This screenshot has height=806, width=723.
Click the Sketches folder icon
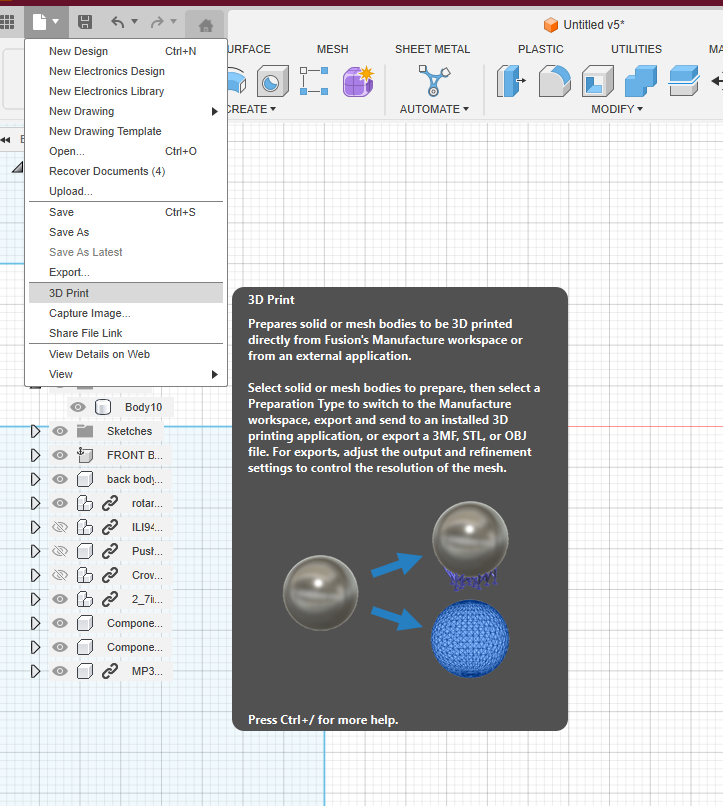(85, 431)
